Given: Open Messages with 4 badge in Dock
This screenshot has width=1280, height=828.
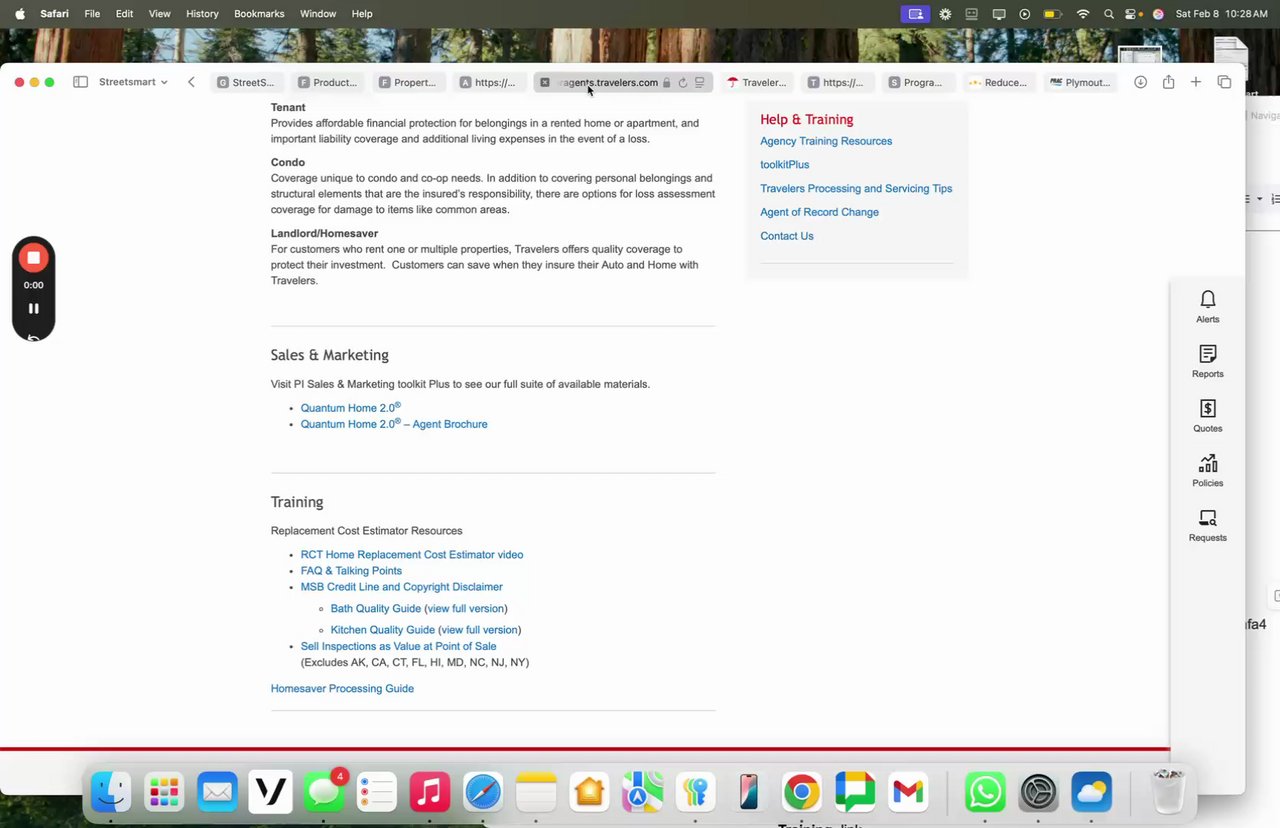Looking at the screenshot, I should (324, 792).
